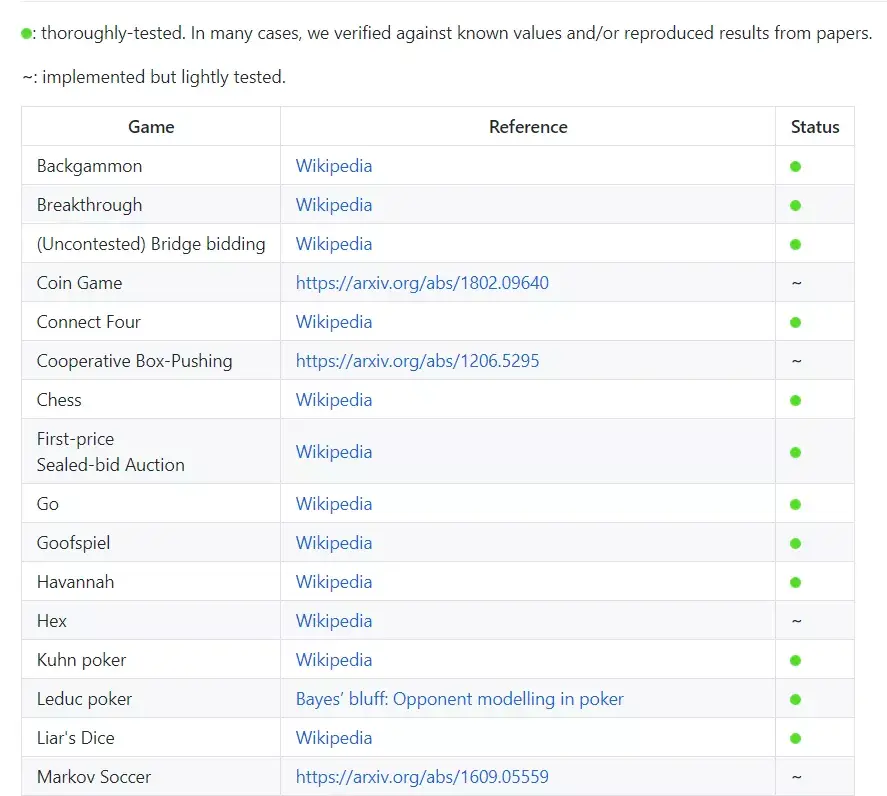This screenshot has width=887, height=796.
Task: Open "Bayes' bluff: Opponent modelling in poker" link
Action: (x=459, y=699)
